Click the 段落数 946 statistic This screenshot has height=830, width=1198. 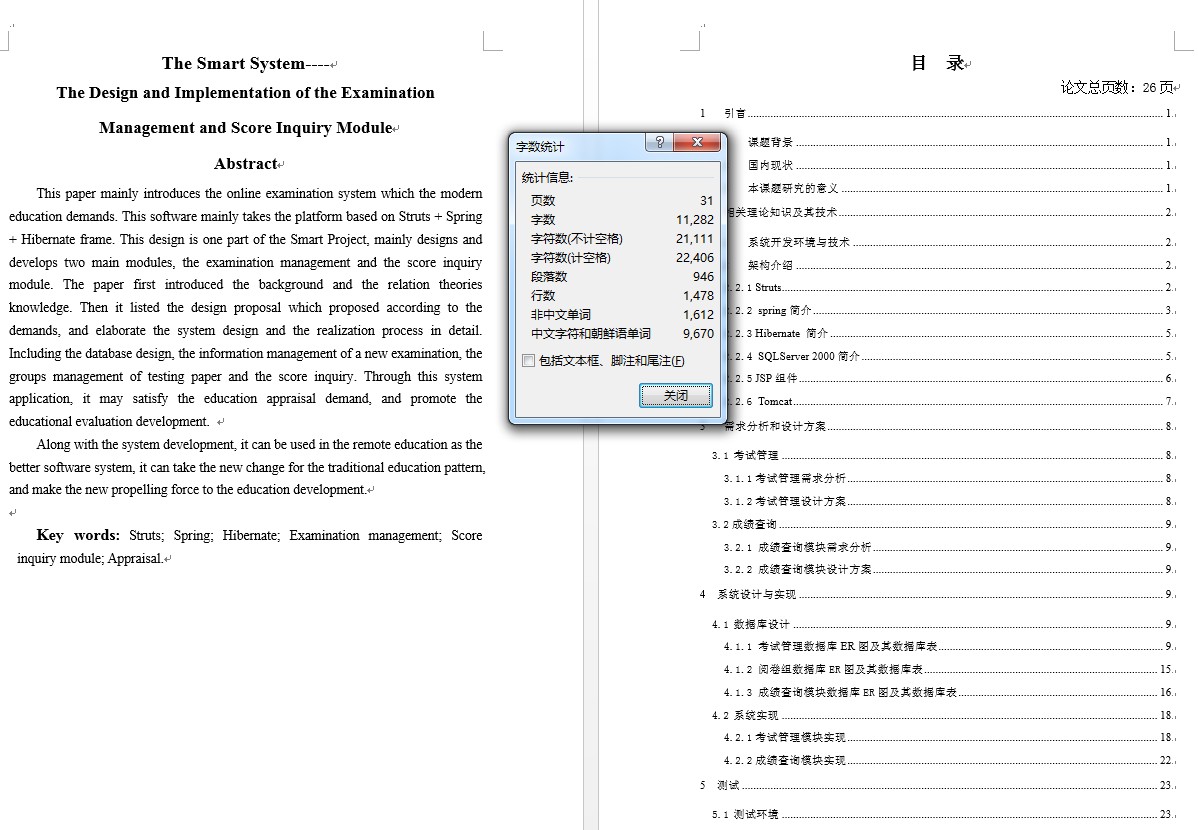pos(621,277)
